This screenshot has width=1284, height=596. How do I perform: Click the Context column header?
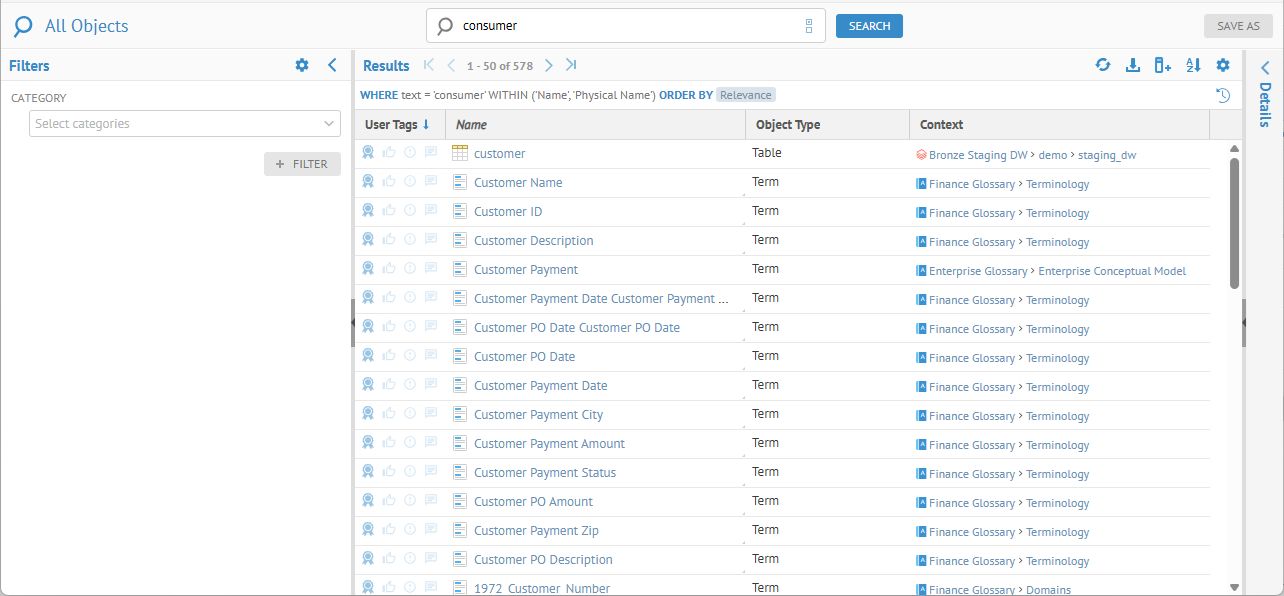(x=941, y=125)
